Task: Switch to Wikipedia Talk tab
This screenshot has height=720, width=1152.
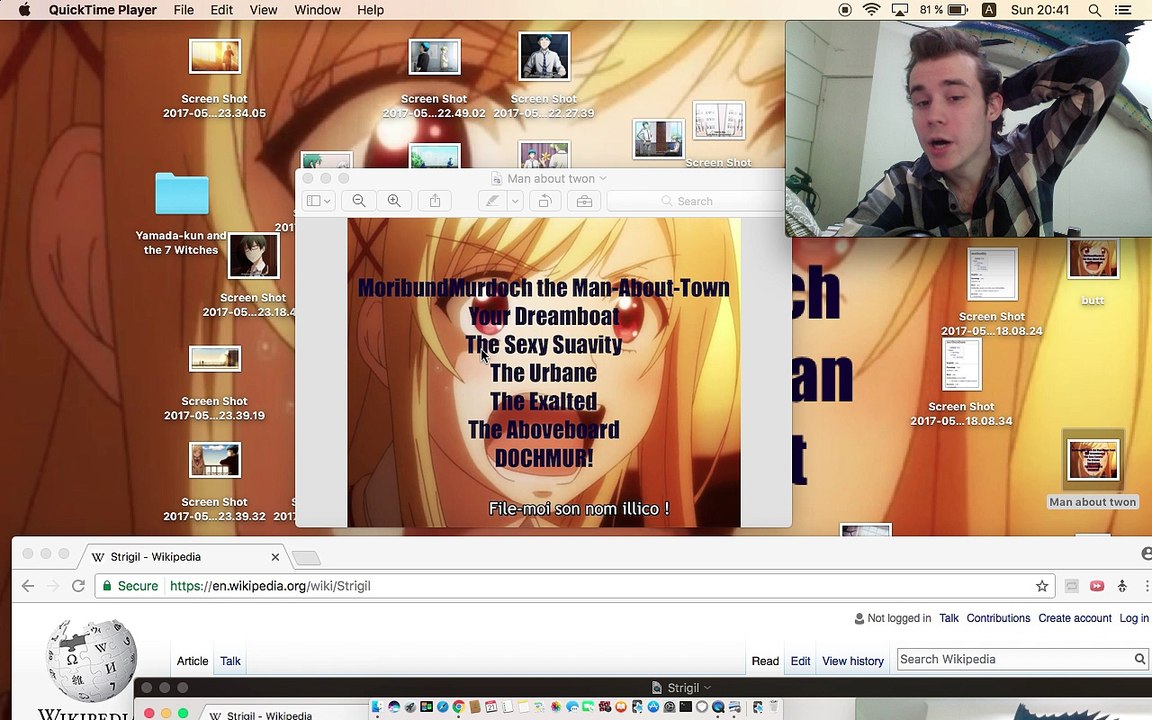Action: click(x=230, y=660)
